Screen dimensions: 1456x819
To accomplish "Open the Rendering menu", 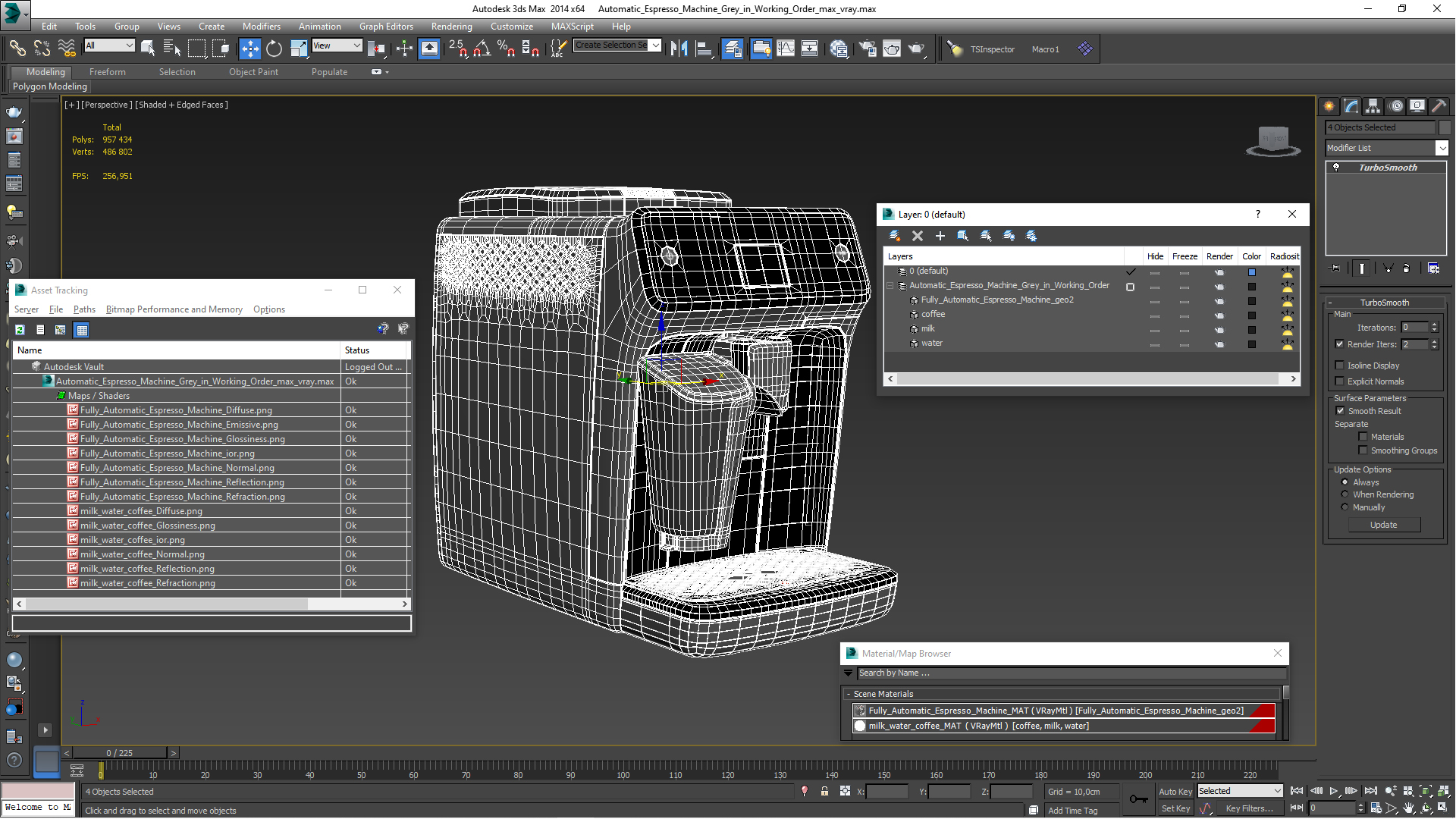I will click(451, 27).
